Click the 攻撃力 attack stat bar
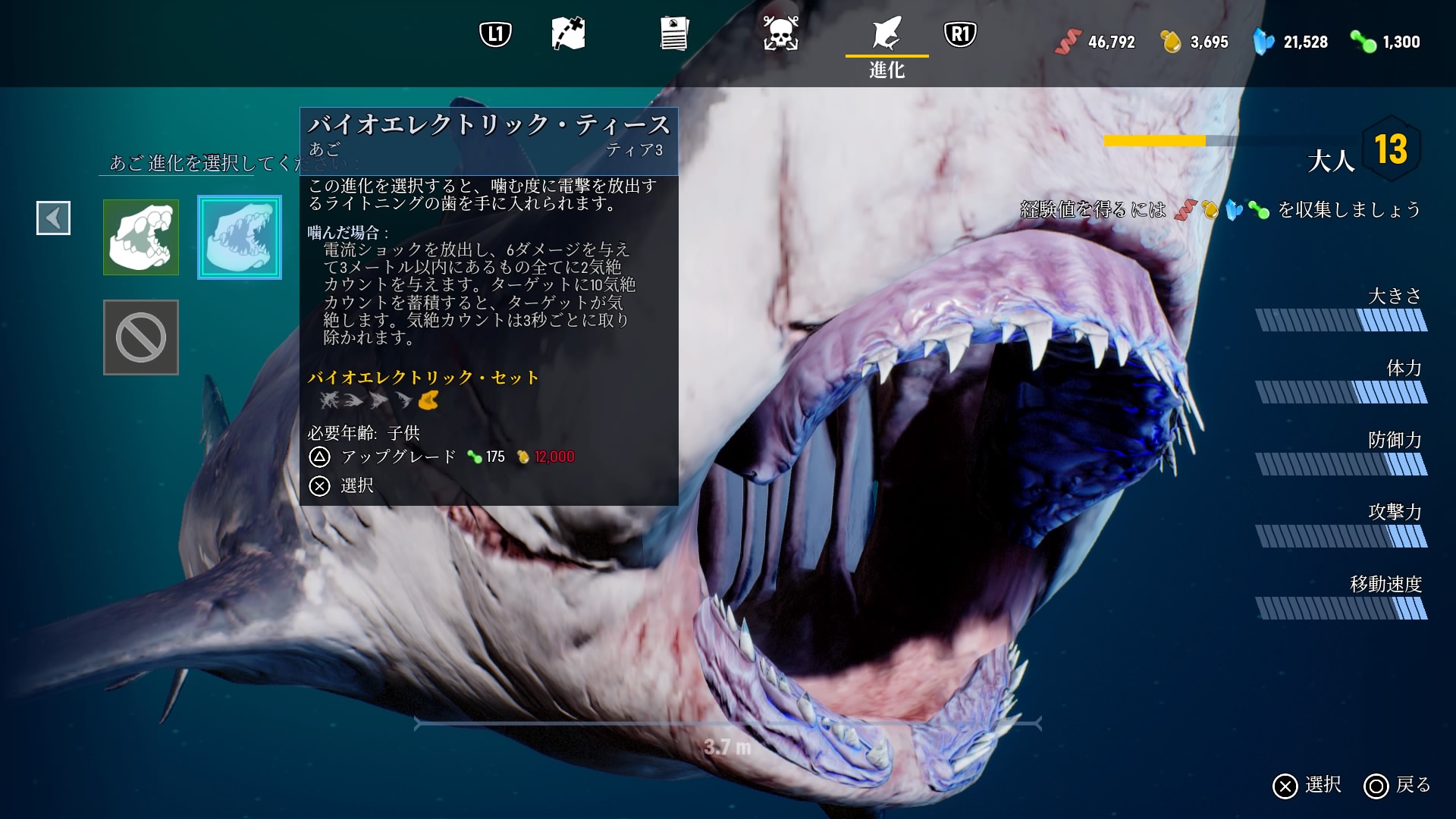 pyautogui.click(x=1341, y=537)
